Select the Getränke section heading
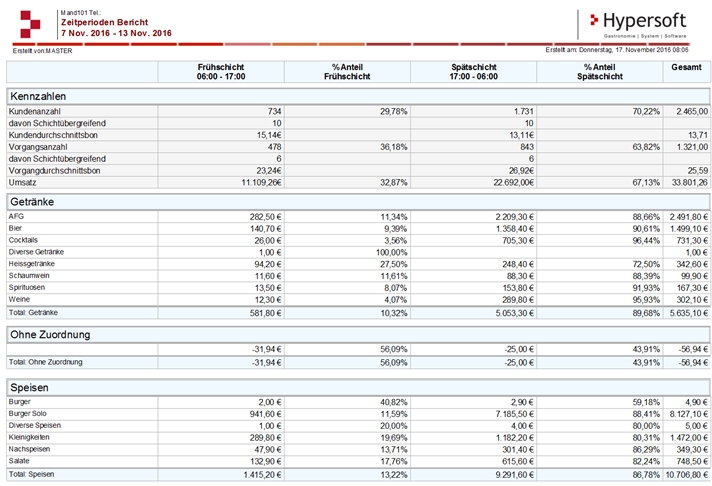712x486 pixels. (32, 202)
